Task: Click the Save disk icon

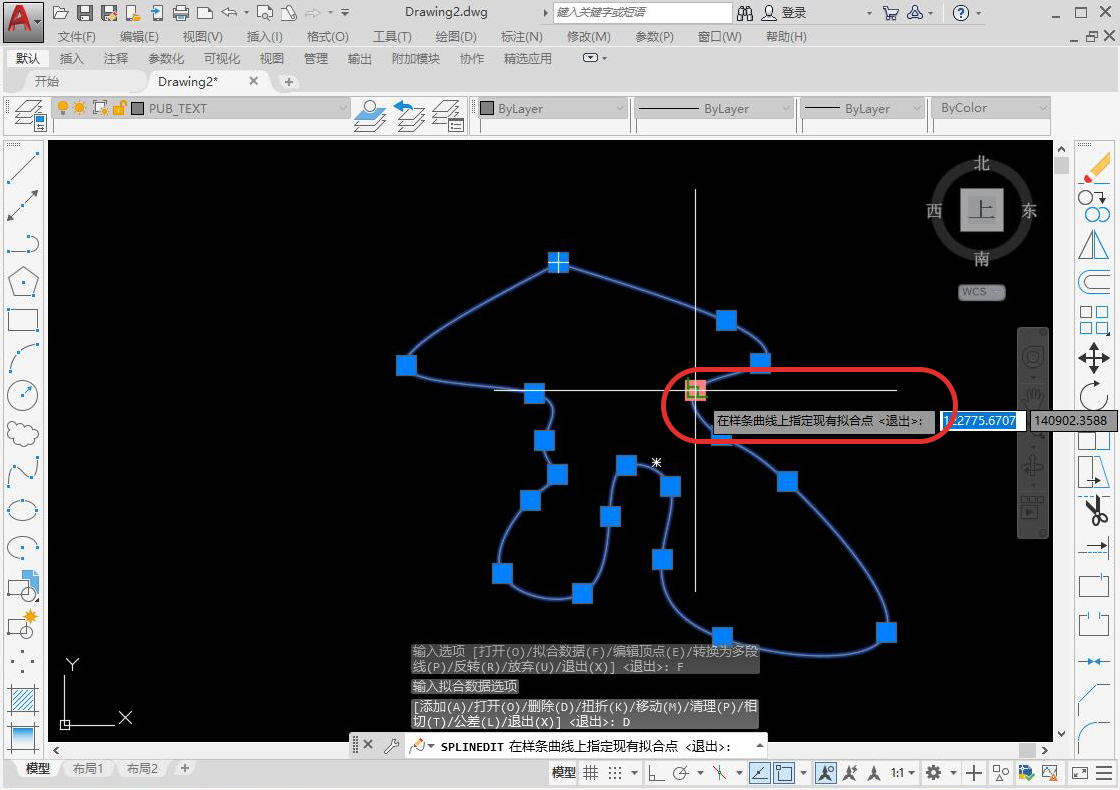Action: tap(85, 12)
